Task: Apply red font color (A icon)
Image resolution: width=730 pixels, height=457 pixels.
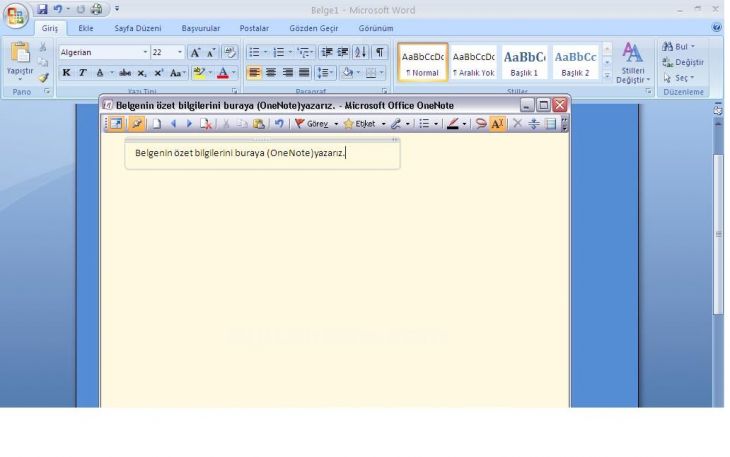Action: pyautogui.click(x=223, y=73)
